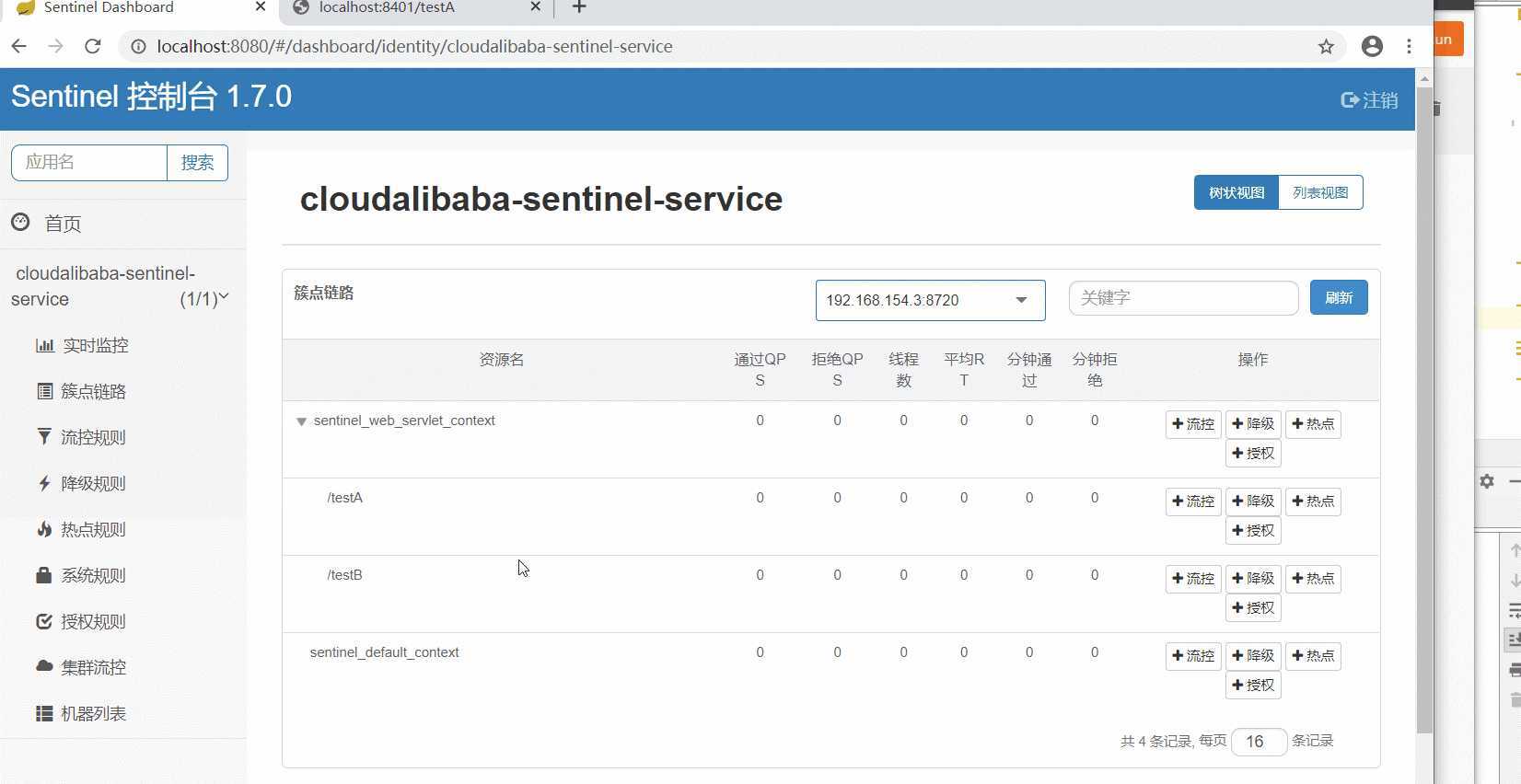Click the 应用名 search input
The width and height of the screenshot is (1521, 784).
pos(89,163)
